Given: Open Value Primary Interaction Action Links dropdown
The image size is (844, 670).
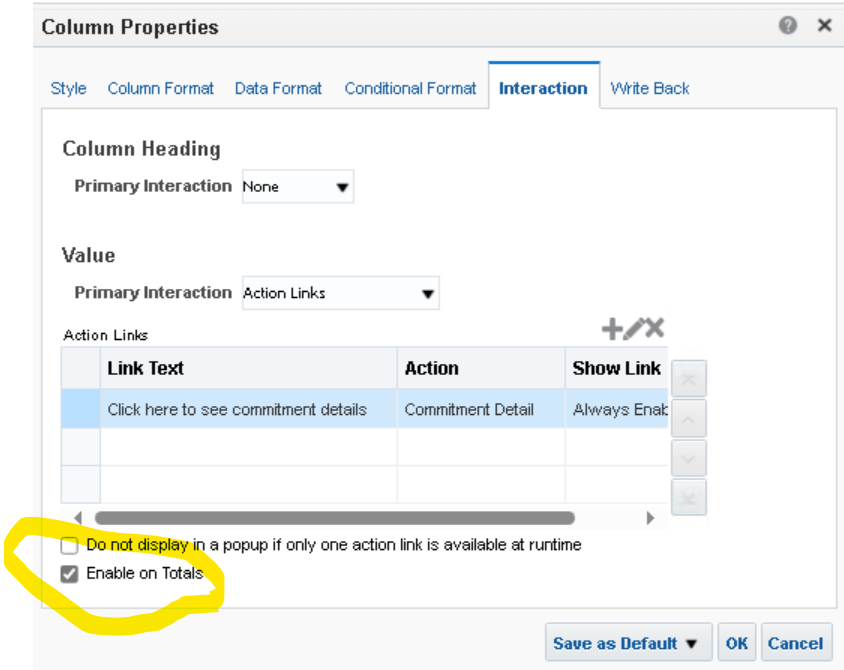Looking at the screenshot, I should pyautogui.click(x=341, y=293).
